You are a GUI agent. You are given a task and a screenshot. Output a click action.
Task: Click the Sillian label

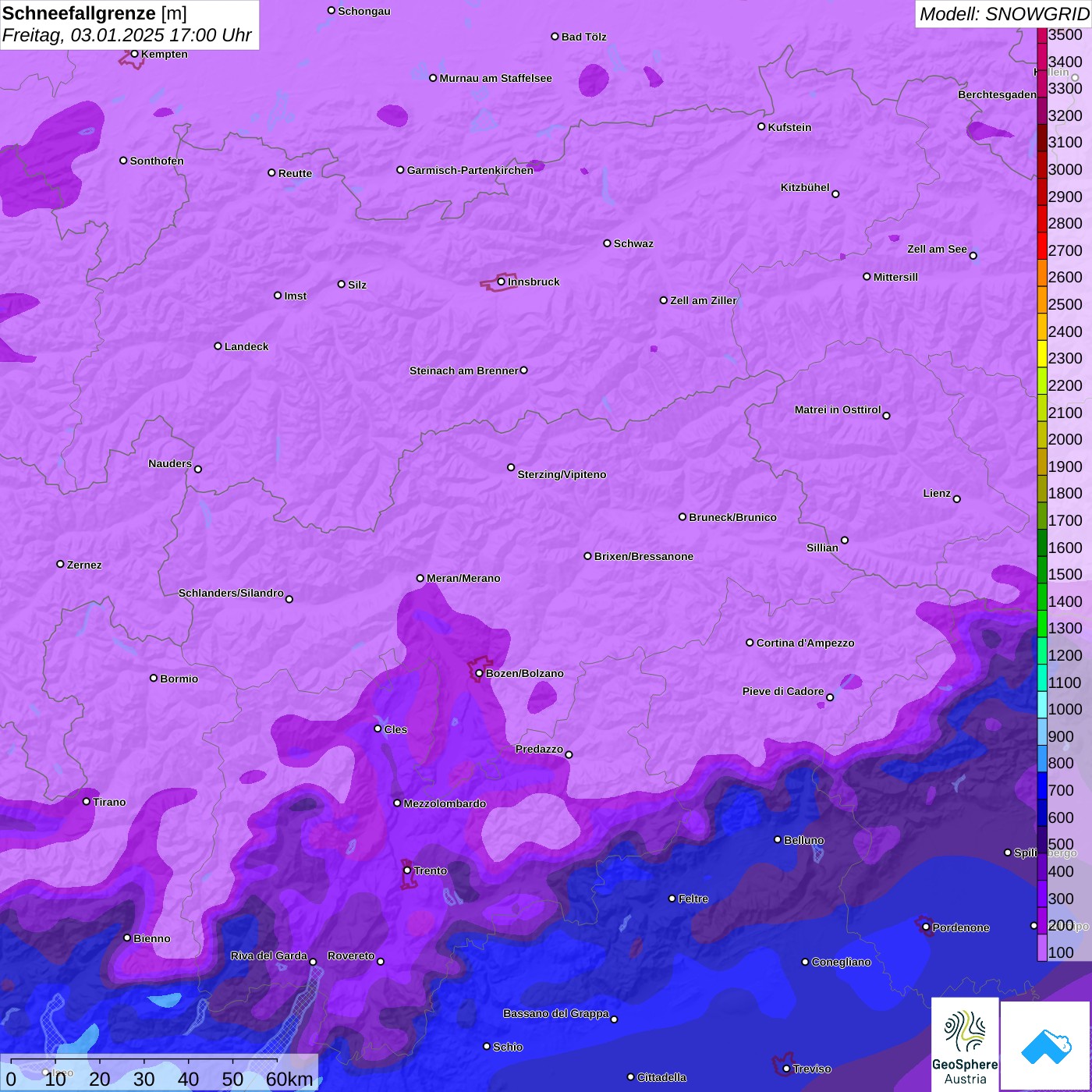(823, 548)
